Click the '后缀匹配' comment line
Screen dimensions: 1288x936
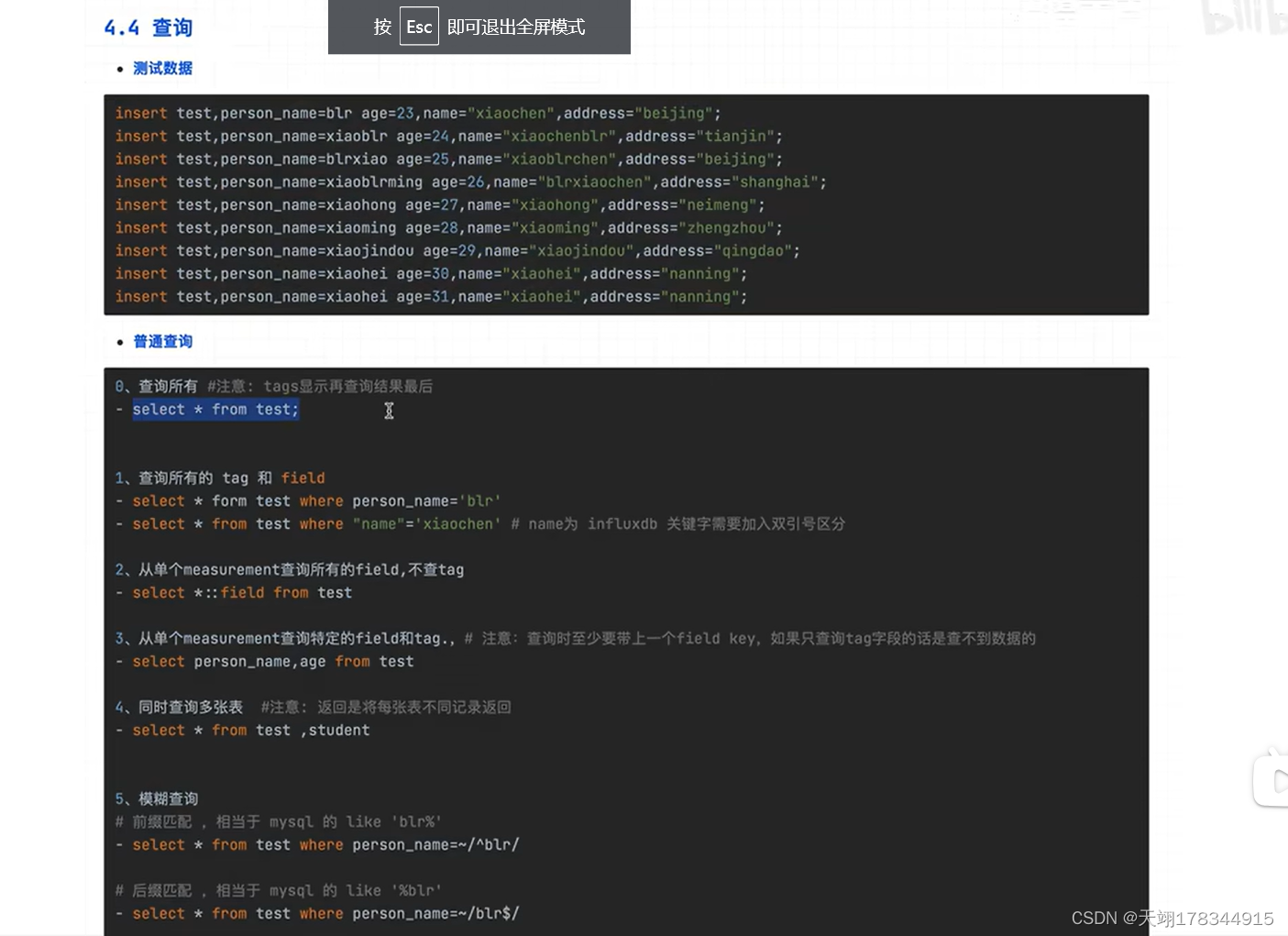tap(279, 891)
